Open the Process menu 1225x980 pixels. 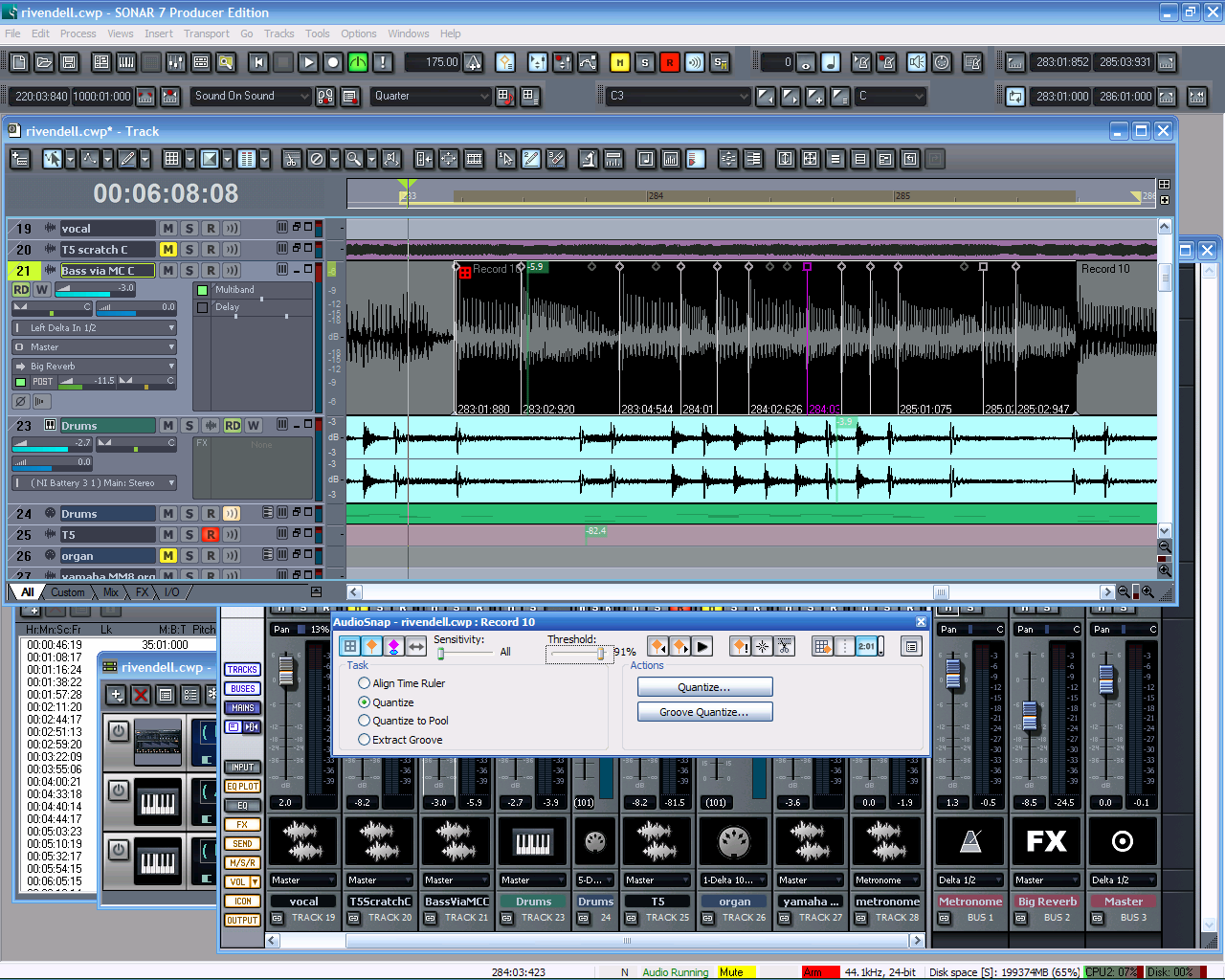click(x=78, y=33)
